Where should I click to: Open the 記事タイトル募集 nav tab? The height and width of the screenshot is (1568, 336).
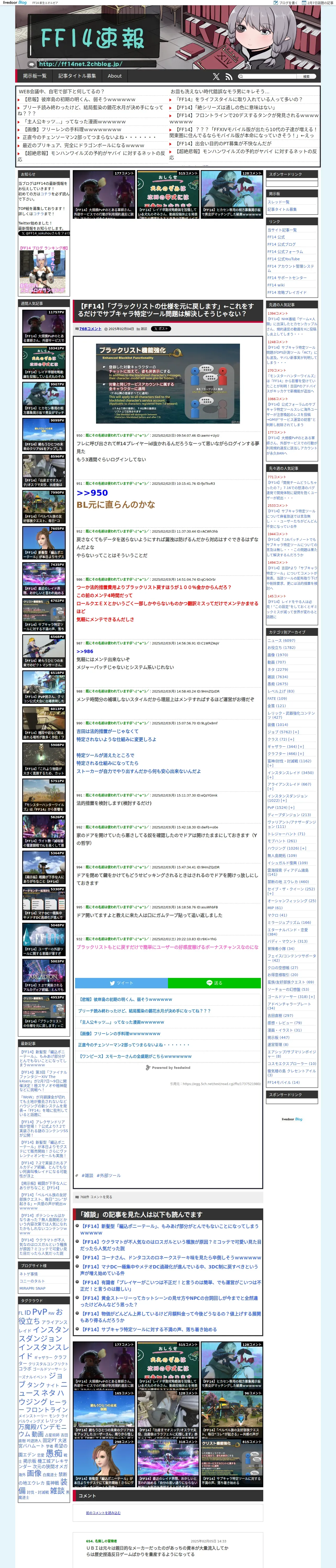click(77, 76)
